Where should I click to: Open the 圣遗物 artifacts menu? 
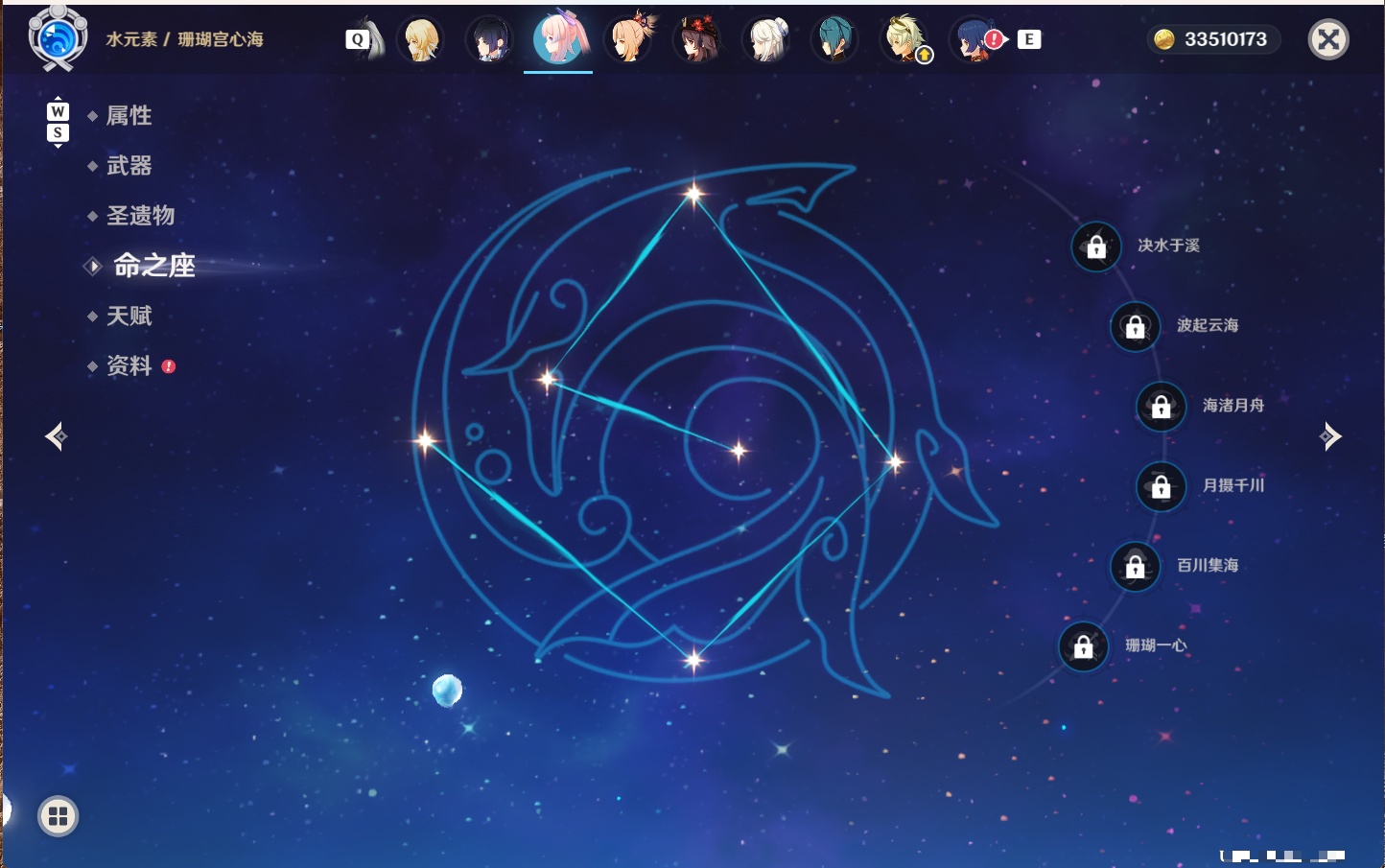click(x=140, y=216)
